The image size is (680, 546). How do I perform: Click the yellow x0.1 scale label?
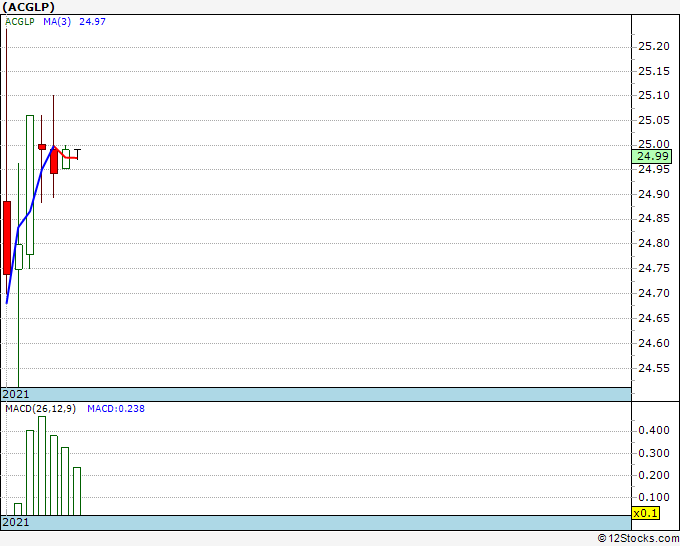[x=646, y=513]
